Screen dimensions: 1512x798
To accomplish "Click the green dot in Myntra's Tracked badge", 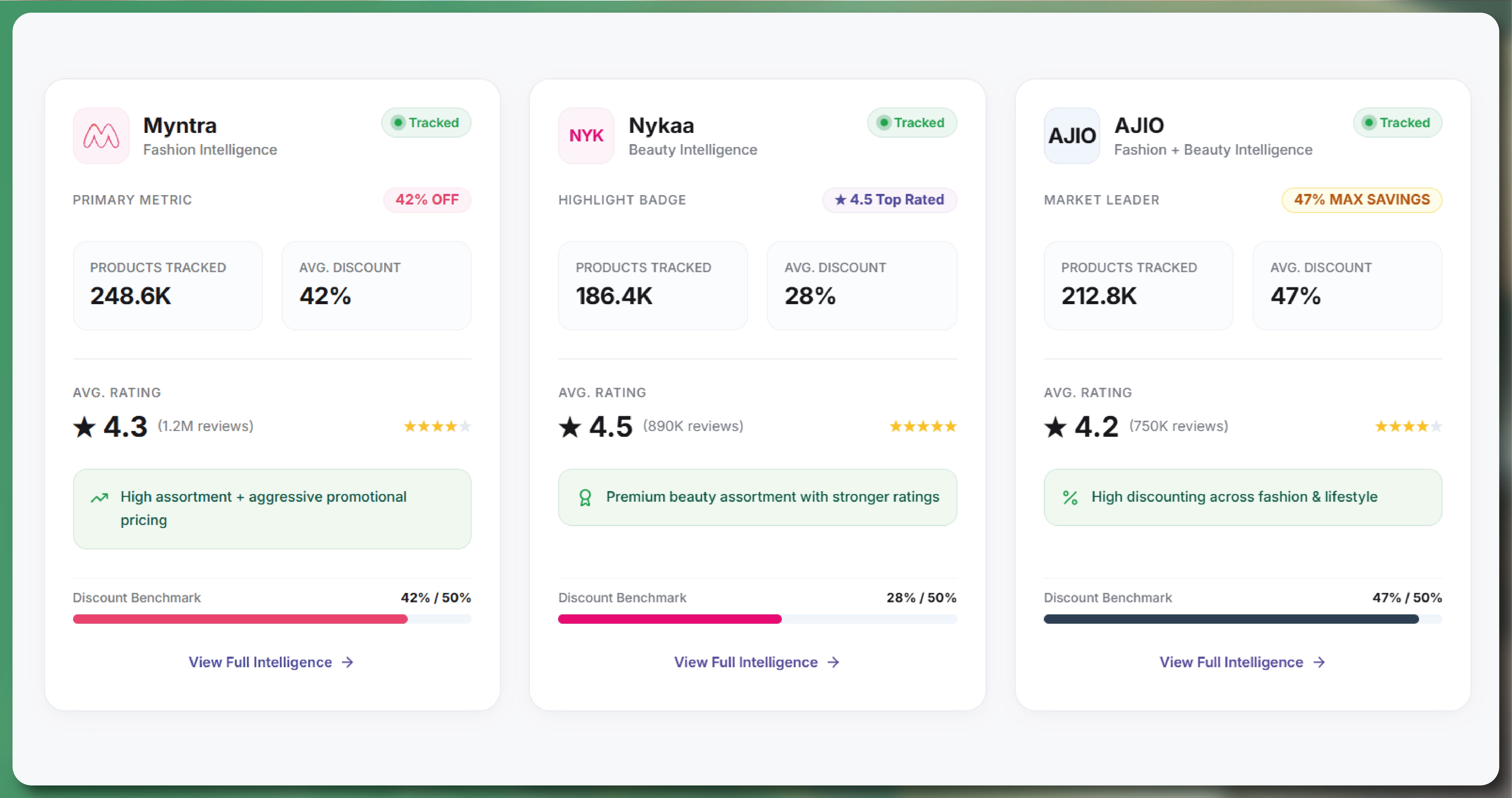I will click(398, 123).
